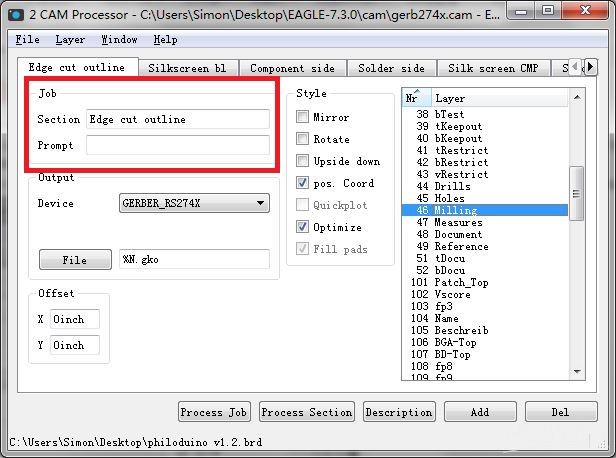This screenshot has width=616, height=458.
Task: Open the Layer menu
Action: [x=70, y=40]
